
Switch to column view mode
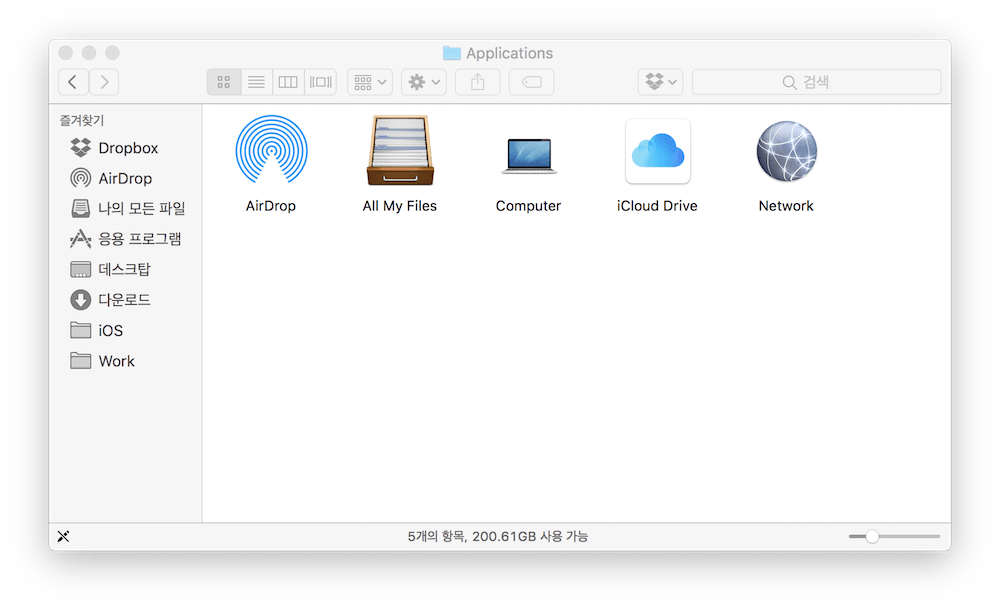(288, 82)
